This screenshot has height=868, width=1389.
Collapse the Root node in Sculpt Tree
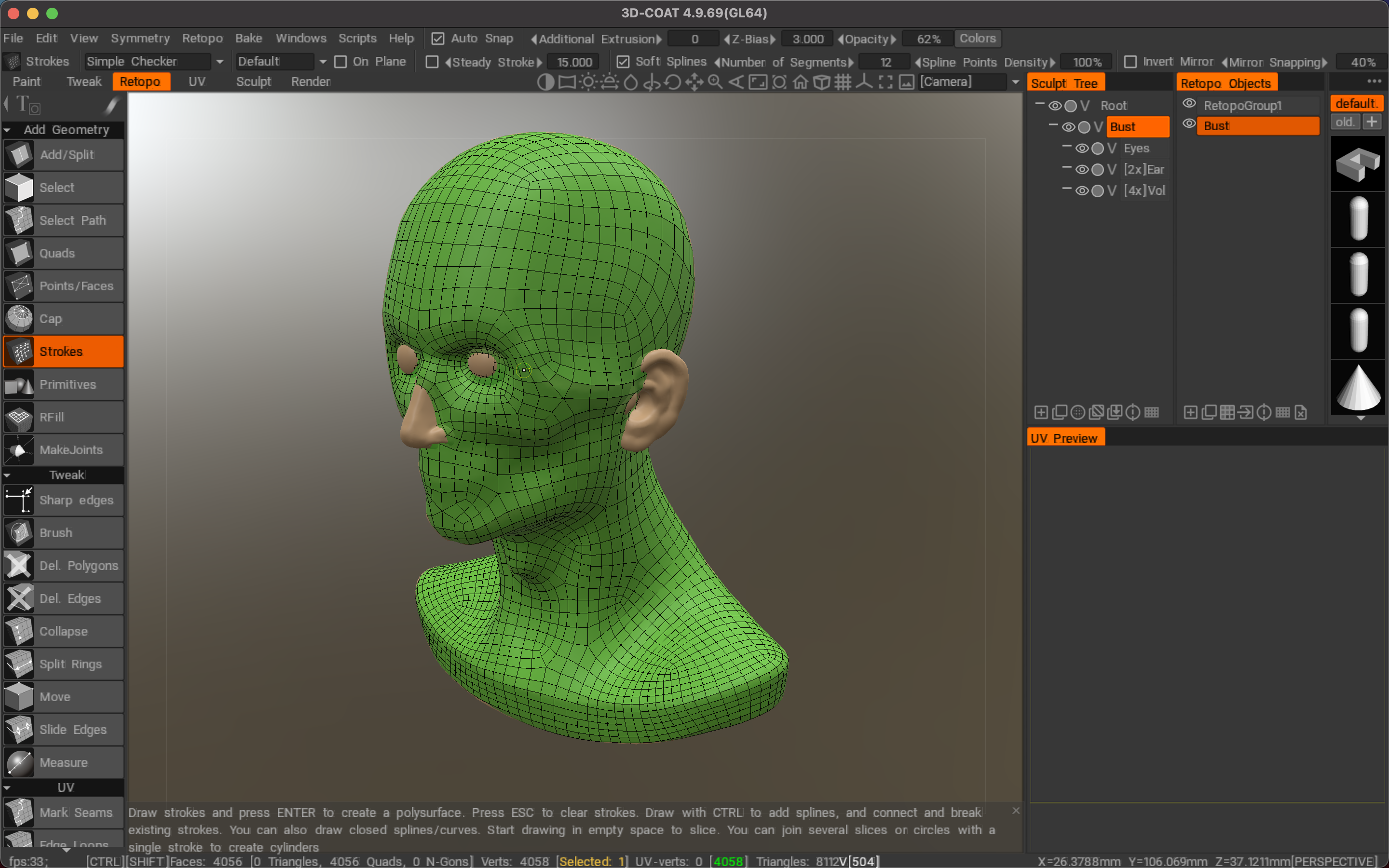1039,104
